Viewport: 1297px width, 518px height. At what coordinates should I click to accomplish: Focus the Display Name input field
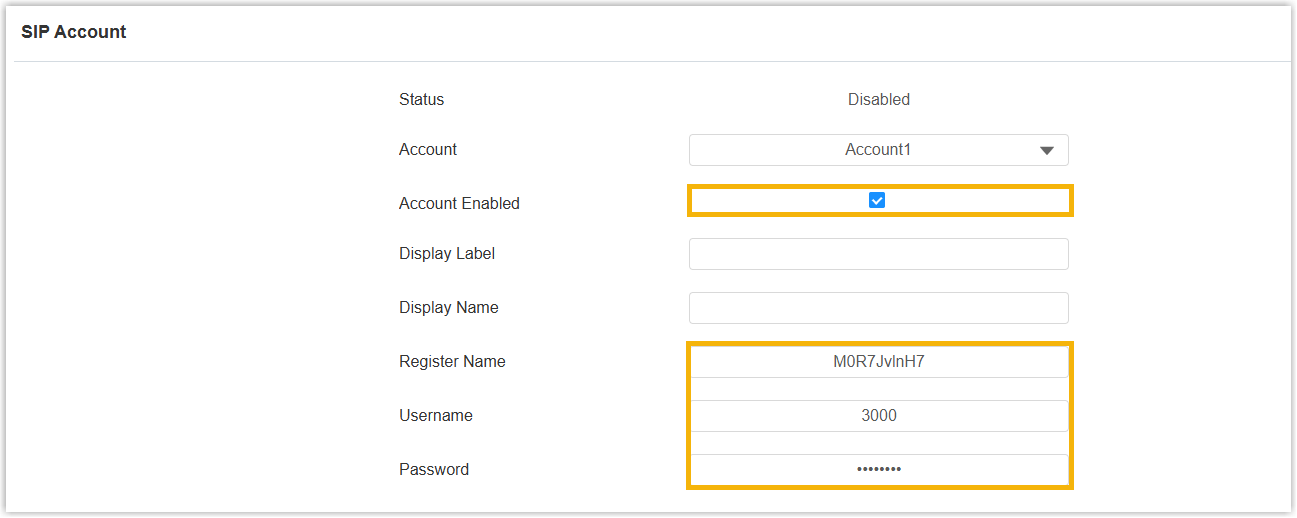click(x=878, y=308)
